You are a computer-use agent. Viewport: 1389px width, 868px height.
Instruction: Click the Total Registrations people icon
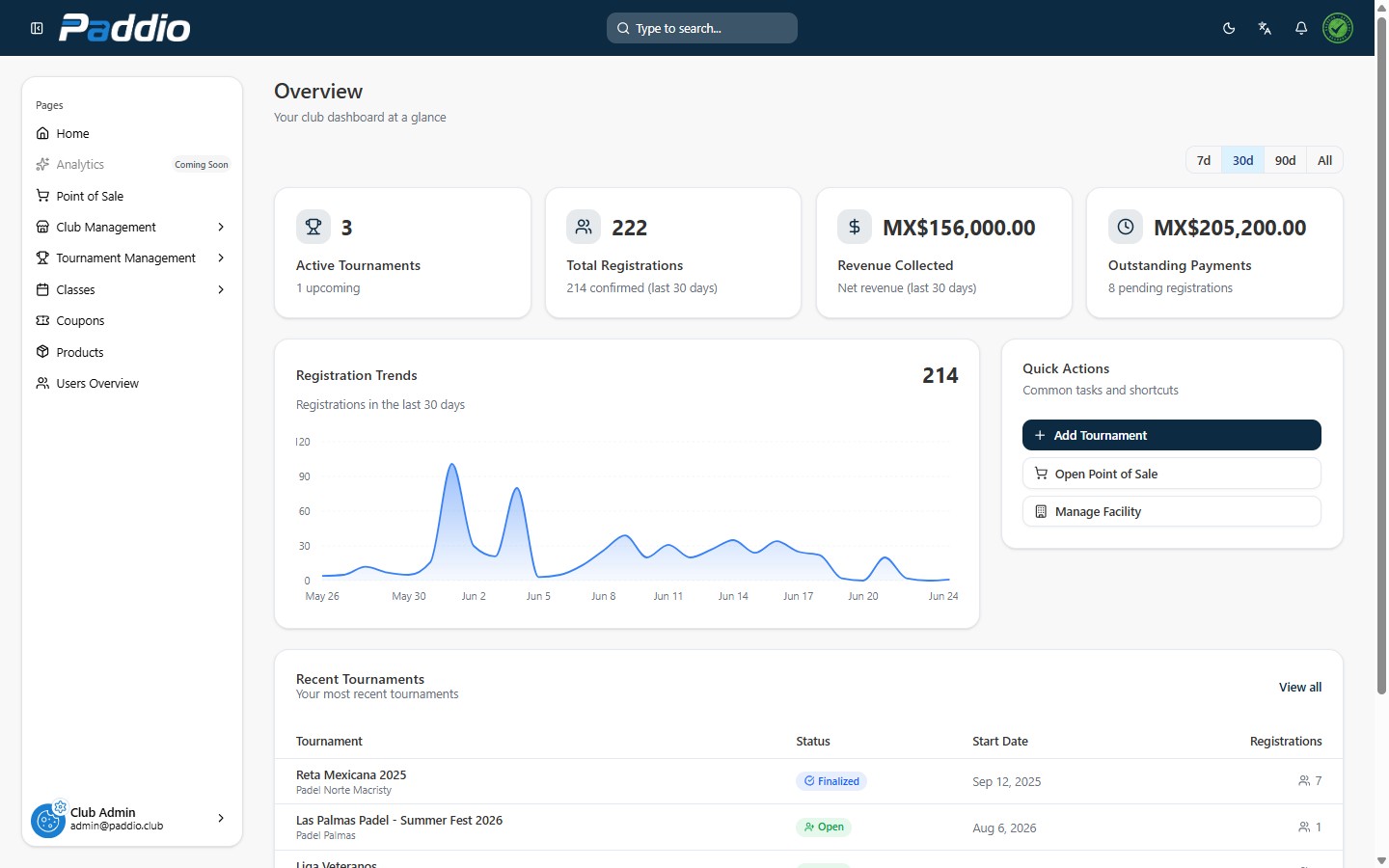tap(584, 228)
